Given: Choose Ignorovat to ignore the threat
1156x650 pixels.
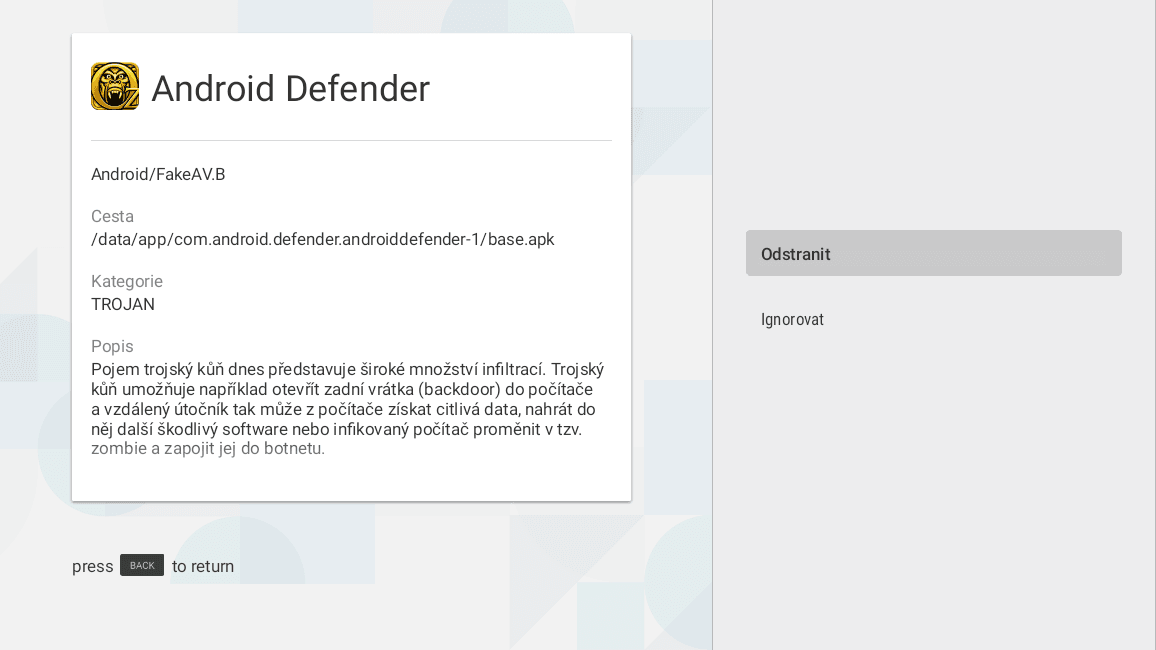Looking at the screenshot, I should (792, 319).
